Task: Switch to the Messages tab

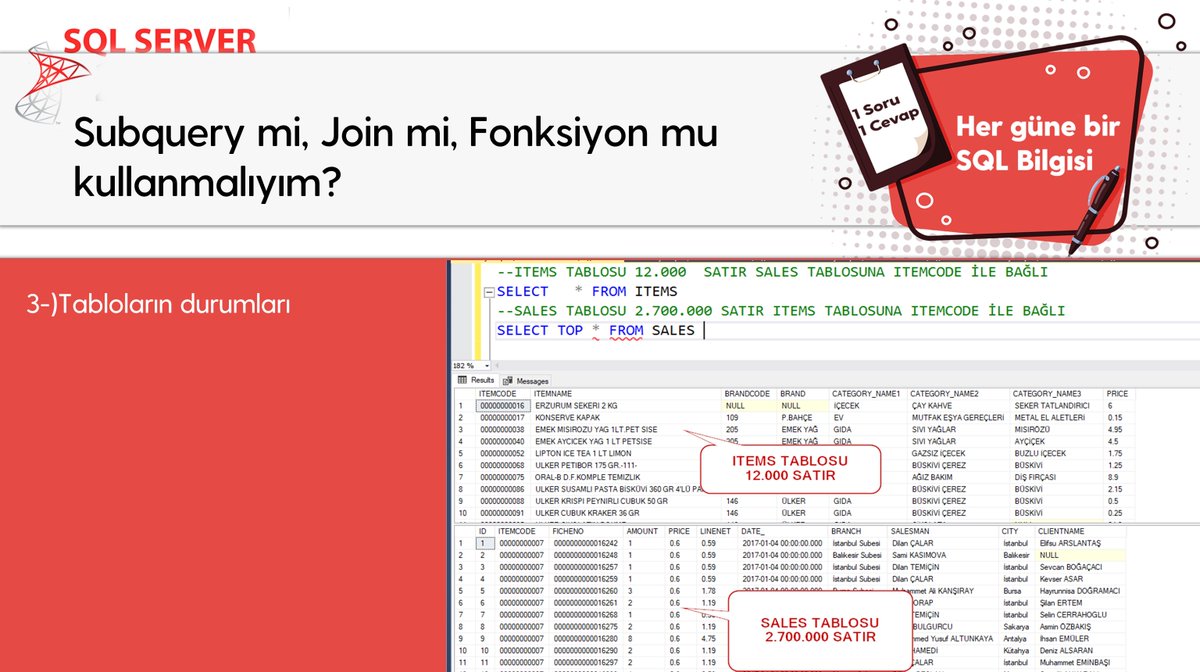Action: [527, 381]
